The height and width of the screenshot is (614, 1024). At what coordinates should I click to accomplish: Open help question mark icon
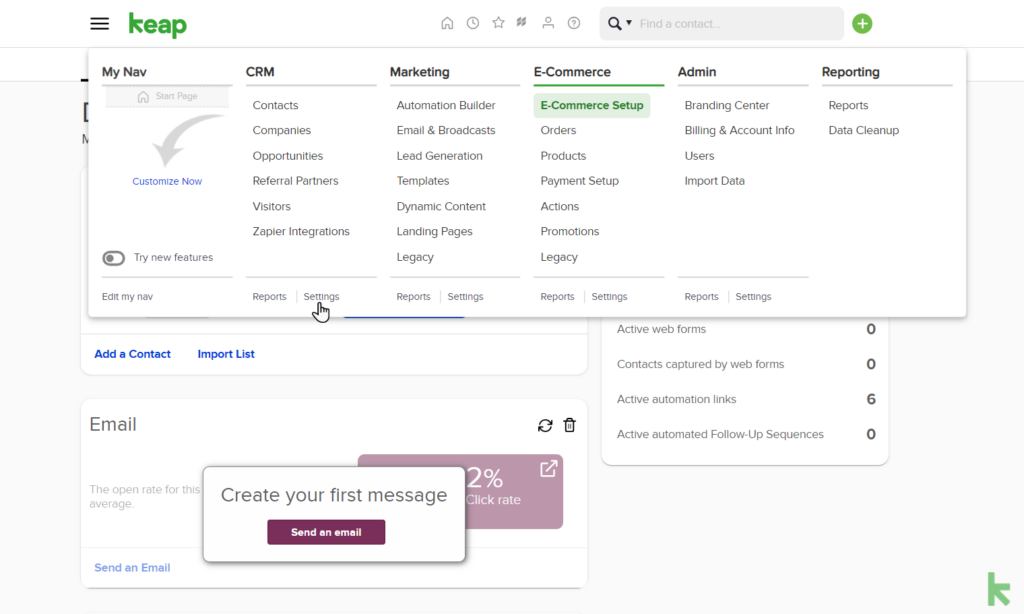[573, 24]
